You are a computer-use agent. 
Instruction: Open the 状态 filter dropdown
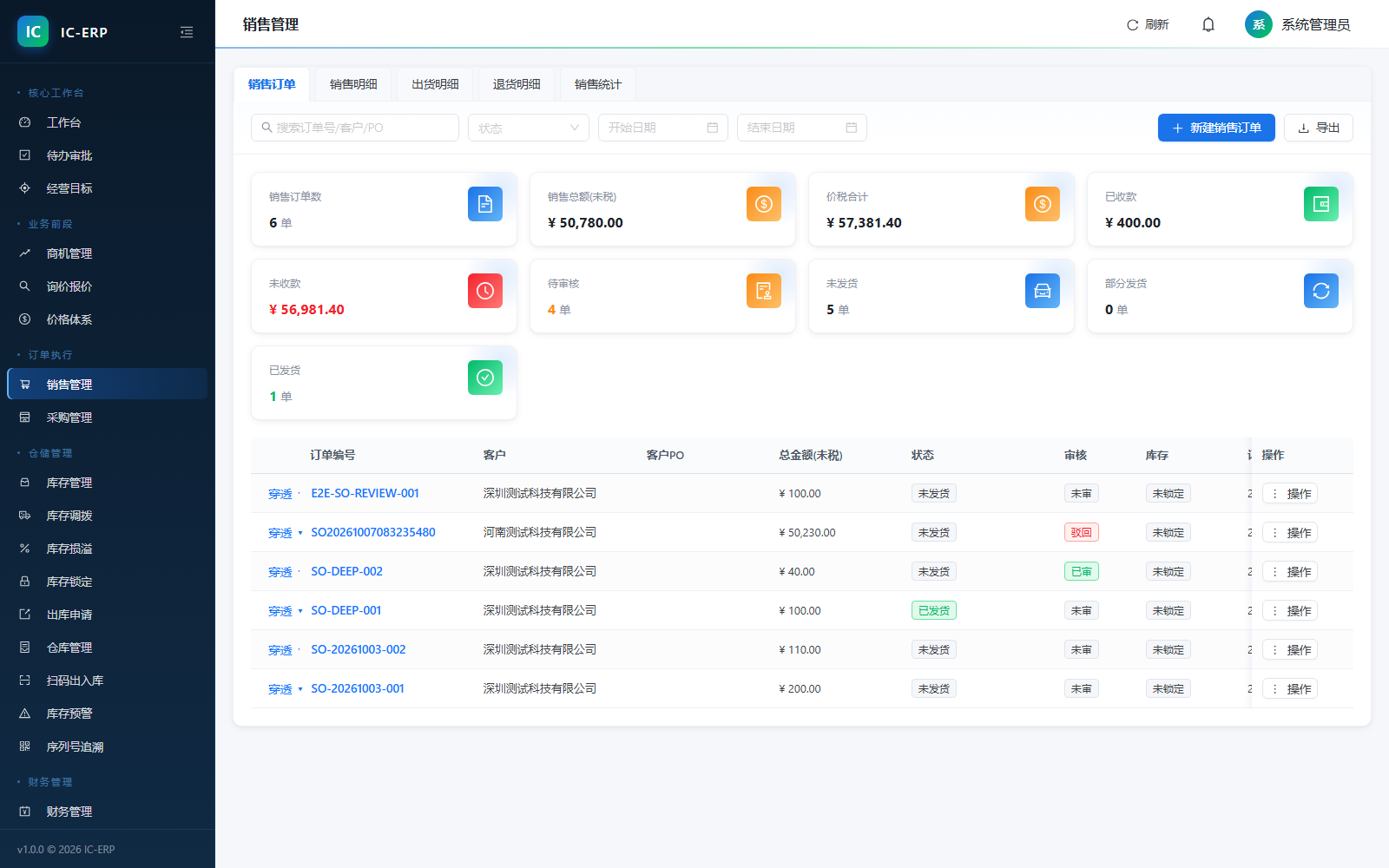(529, 128)
